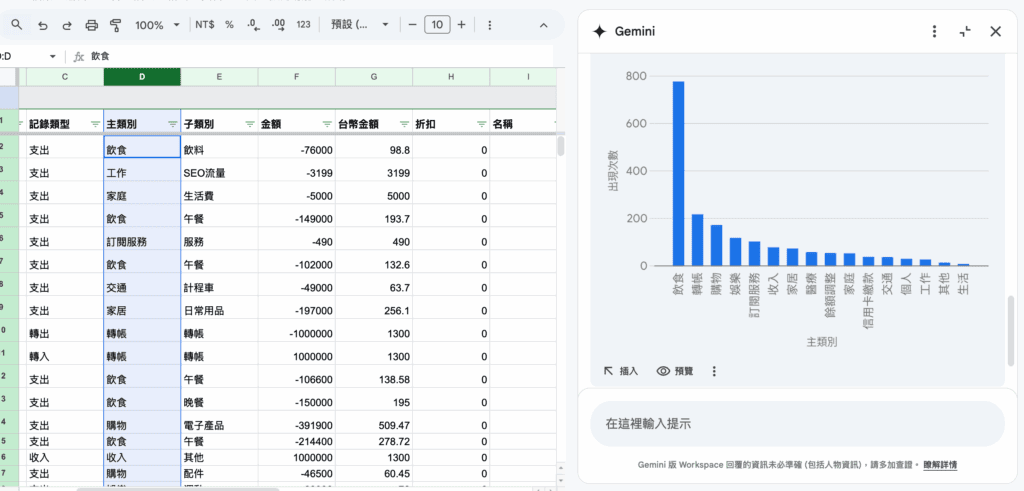Image resolution: width=1024 pixels, height=491 pixels.
Task: Open filter for 折扣 column
Action: click(481, 123)
